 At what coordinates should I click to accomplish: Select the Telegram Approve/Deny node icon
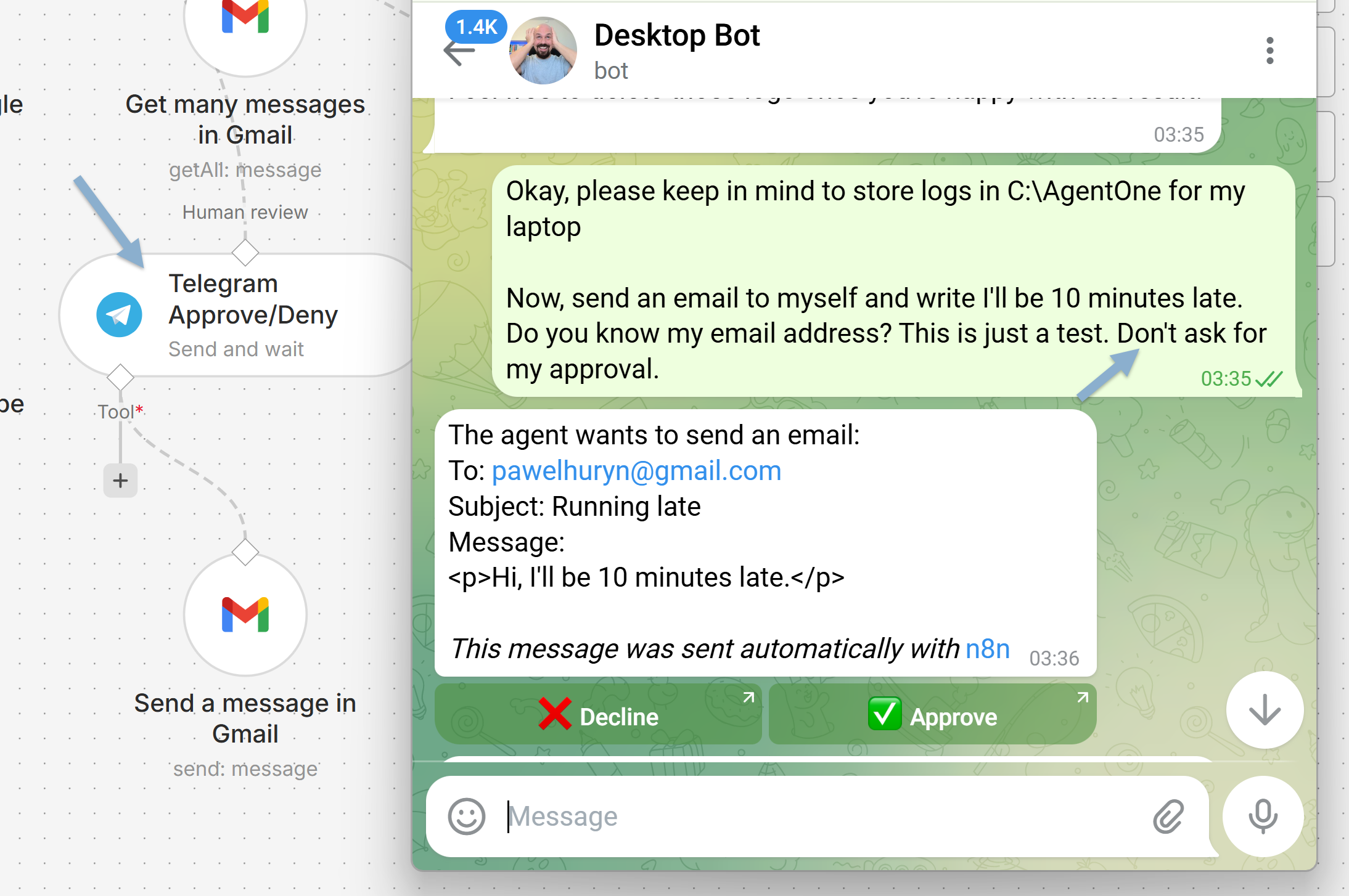(119, 315)
